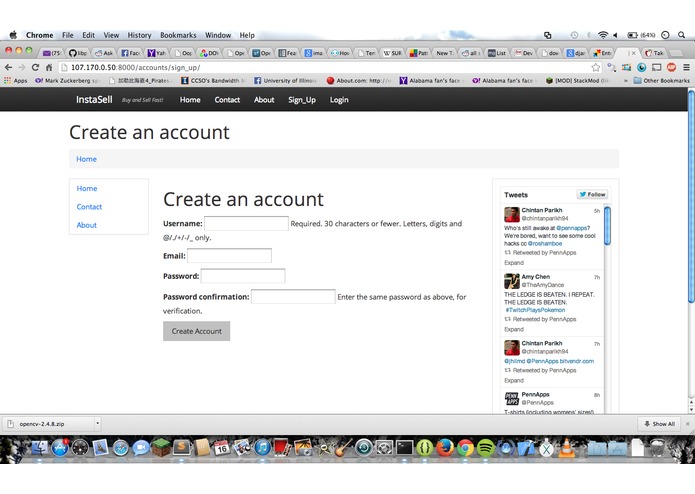Viewport: 695px width, 494px height.
Task: Open About in the navbar
Action: 264,100
